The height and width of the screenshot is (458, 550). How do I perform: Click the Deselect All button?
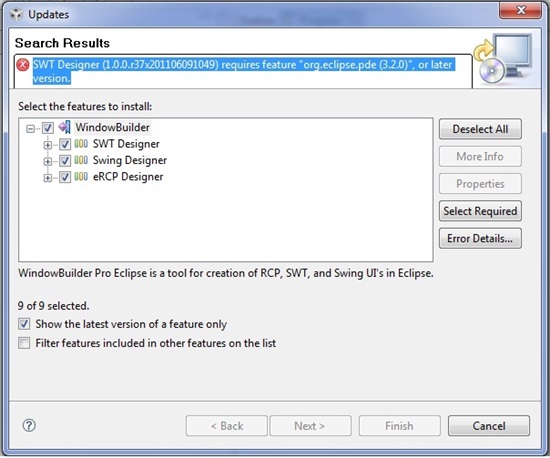[480, 129]
